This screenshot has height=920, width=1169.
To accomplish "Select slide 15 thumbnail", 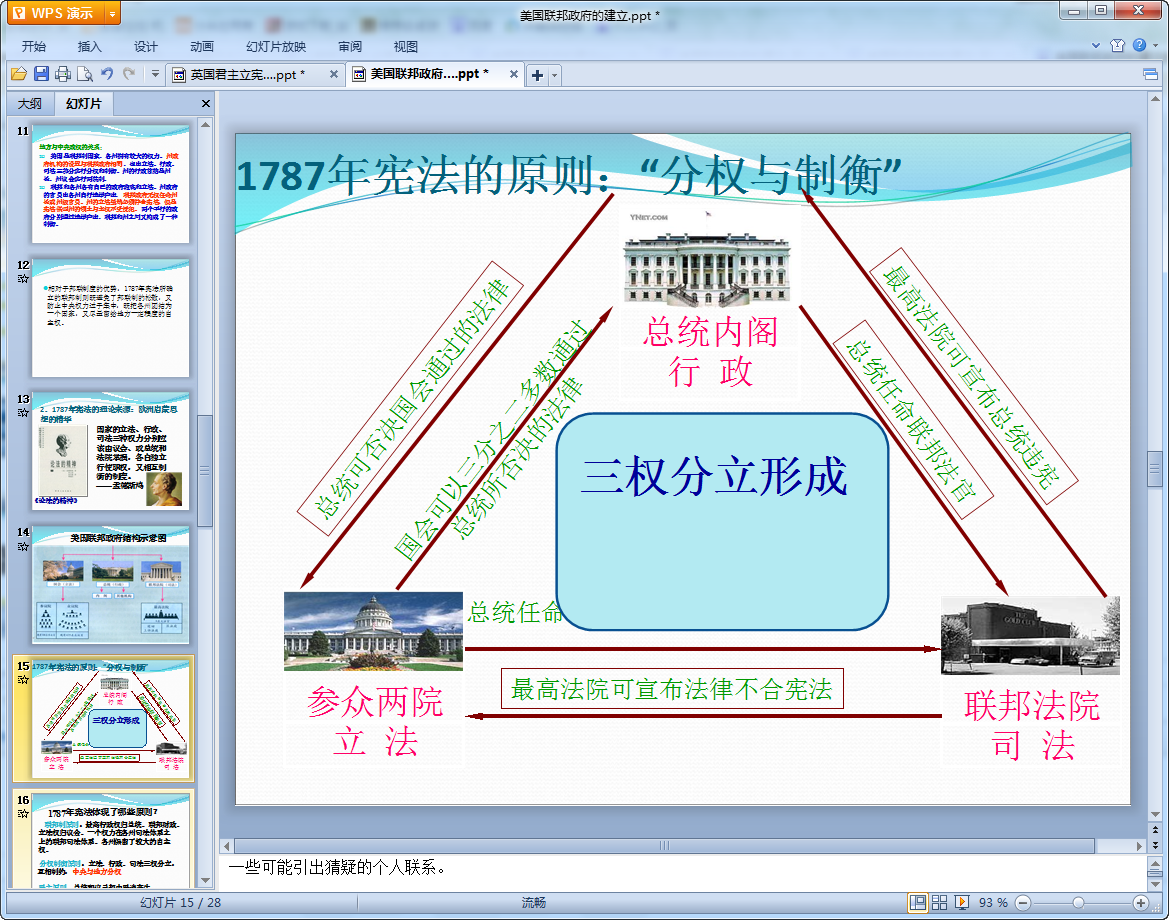I will point(110,718).
